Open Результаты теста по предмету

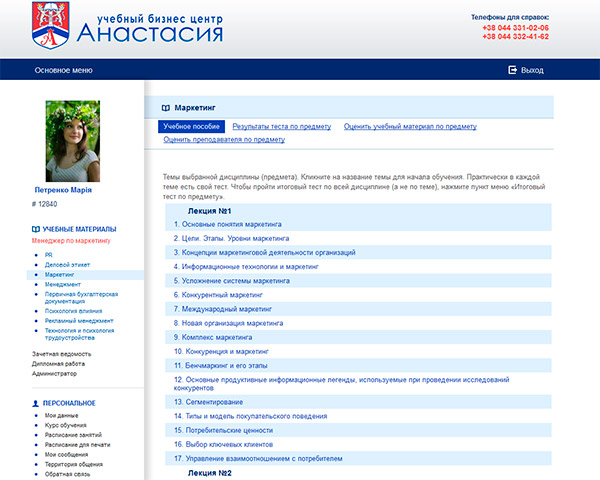(283, 127)
